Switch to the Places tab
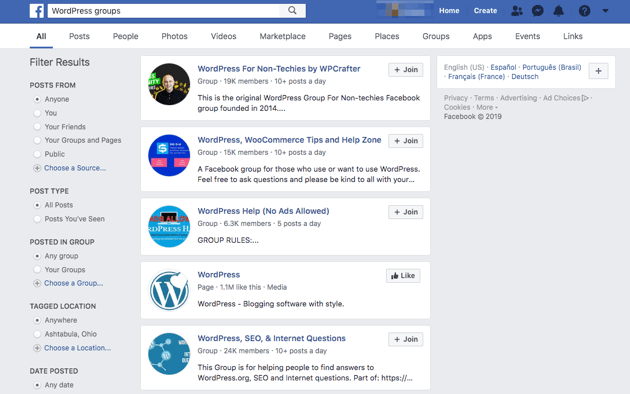The image size is (630, 394). click(387, 36)
